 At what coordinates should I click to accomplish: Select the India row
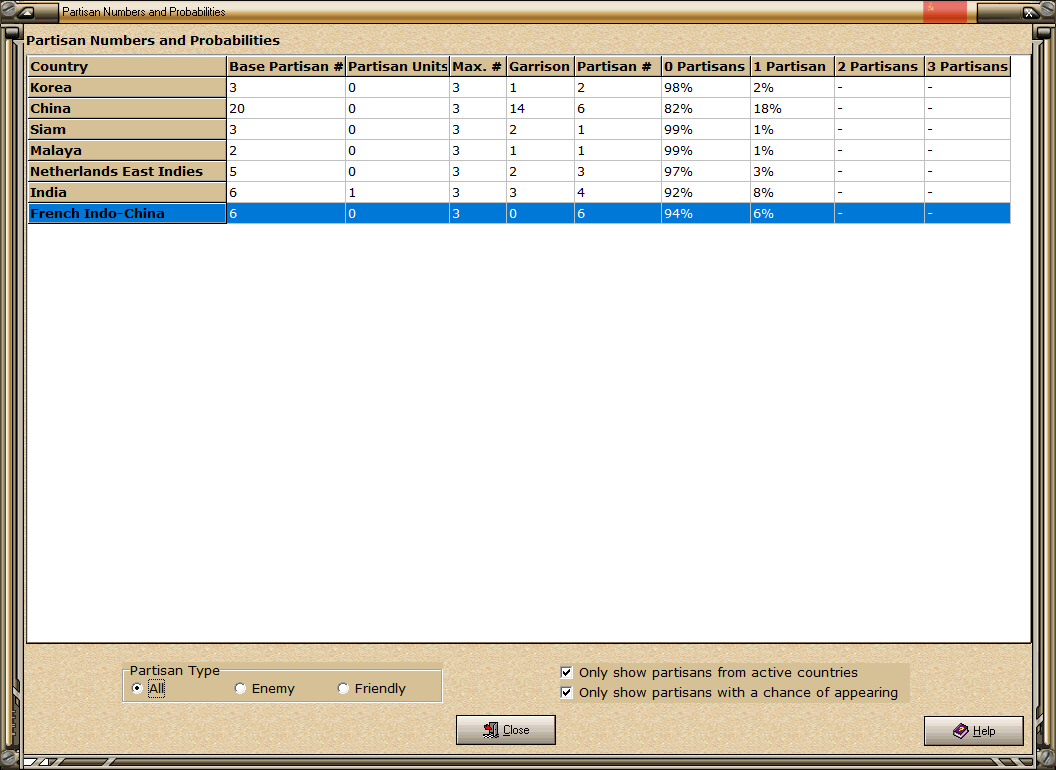pyautogui.click(x=519, y=192)
